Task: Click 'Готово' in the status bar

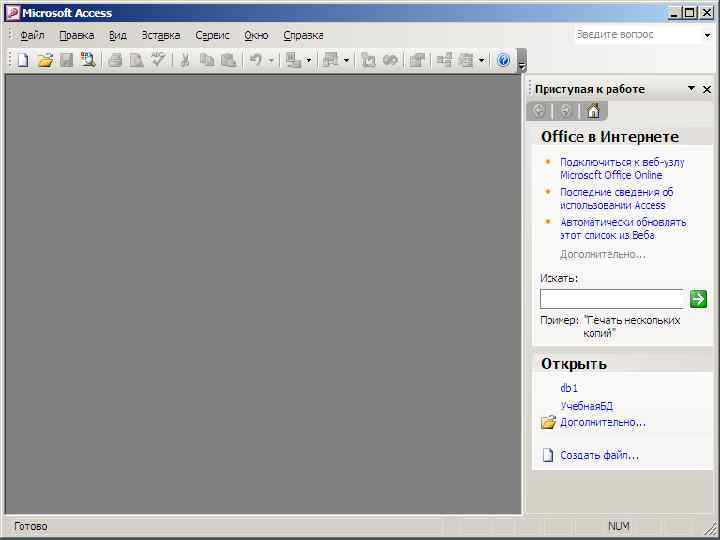Action: [31, 526]
